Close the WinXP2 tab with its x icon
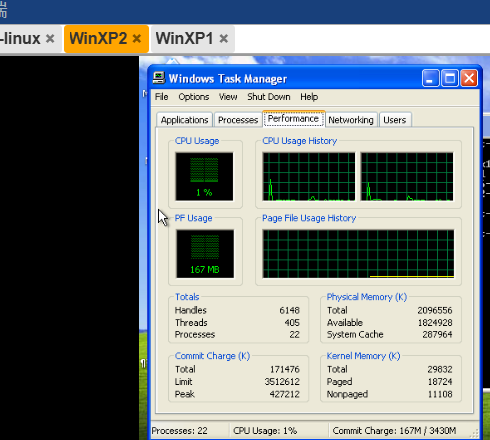 pos(137,39)
